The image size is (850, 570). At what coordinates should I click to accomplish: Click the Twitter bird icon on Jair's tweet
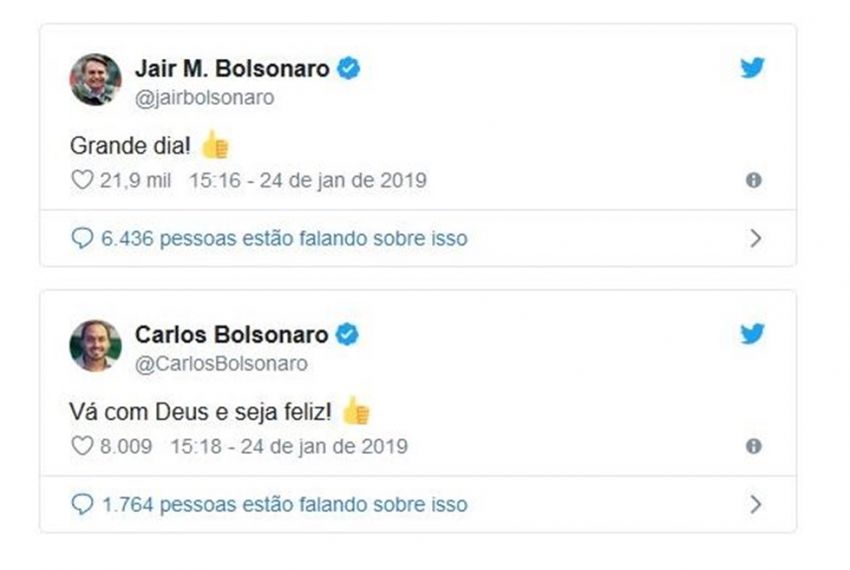pyautogui.click(x=752, y=68)
